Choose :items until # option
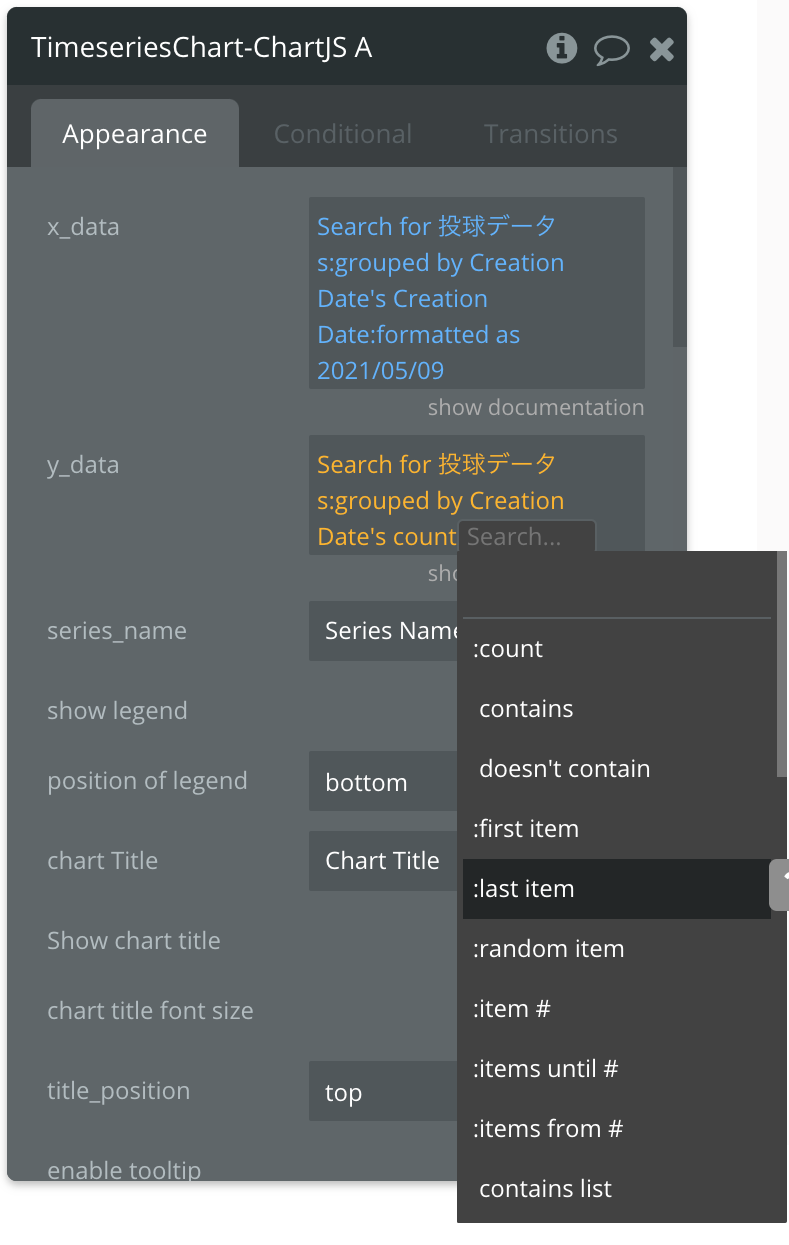789x1245 pixels. 545,1069
